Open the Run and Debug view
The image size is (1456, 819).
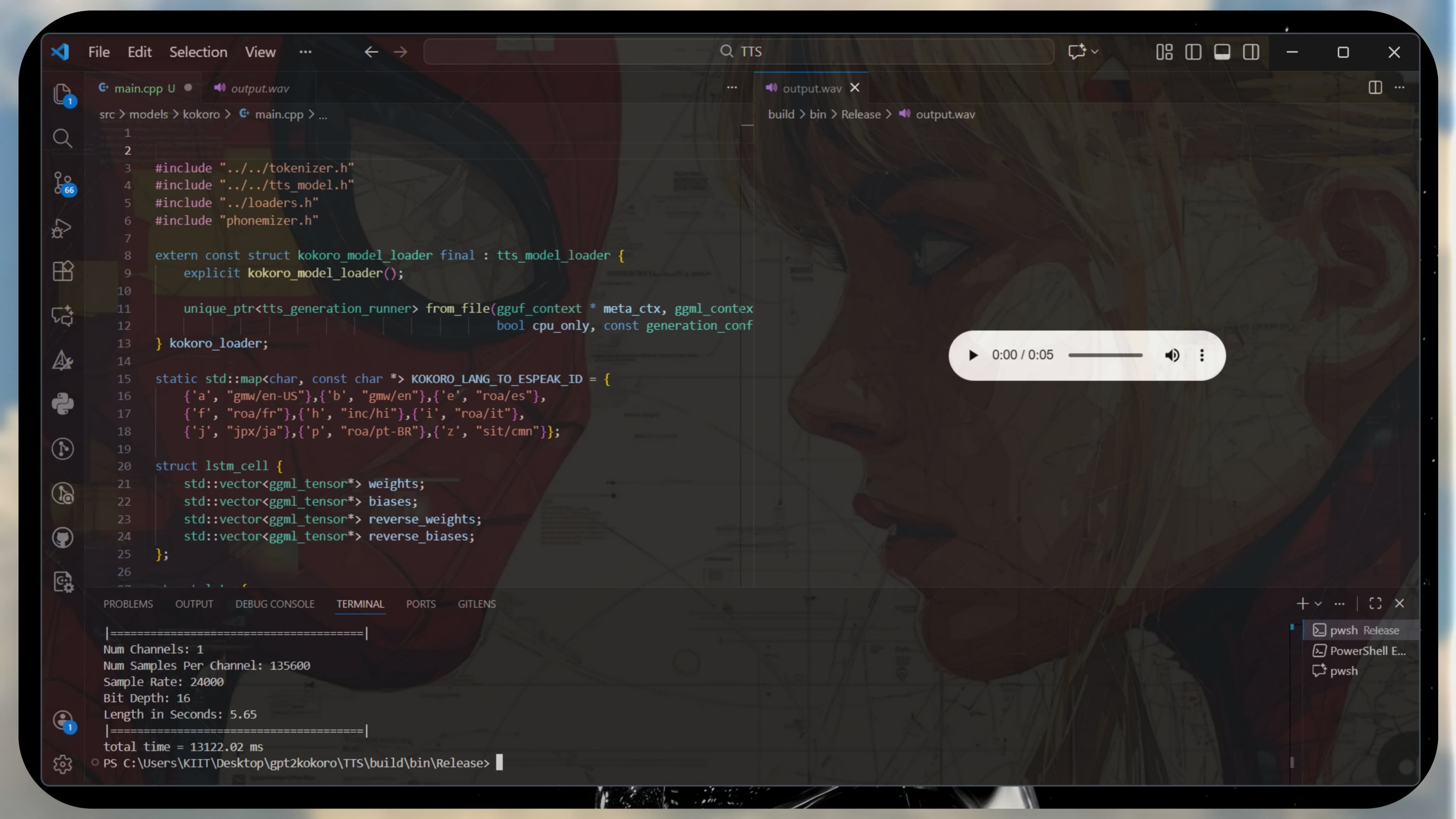[x=62, y=228]
